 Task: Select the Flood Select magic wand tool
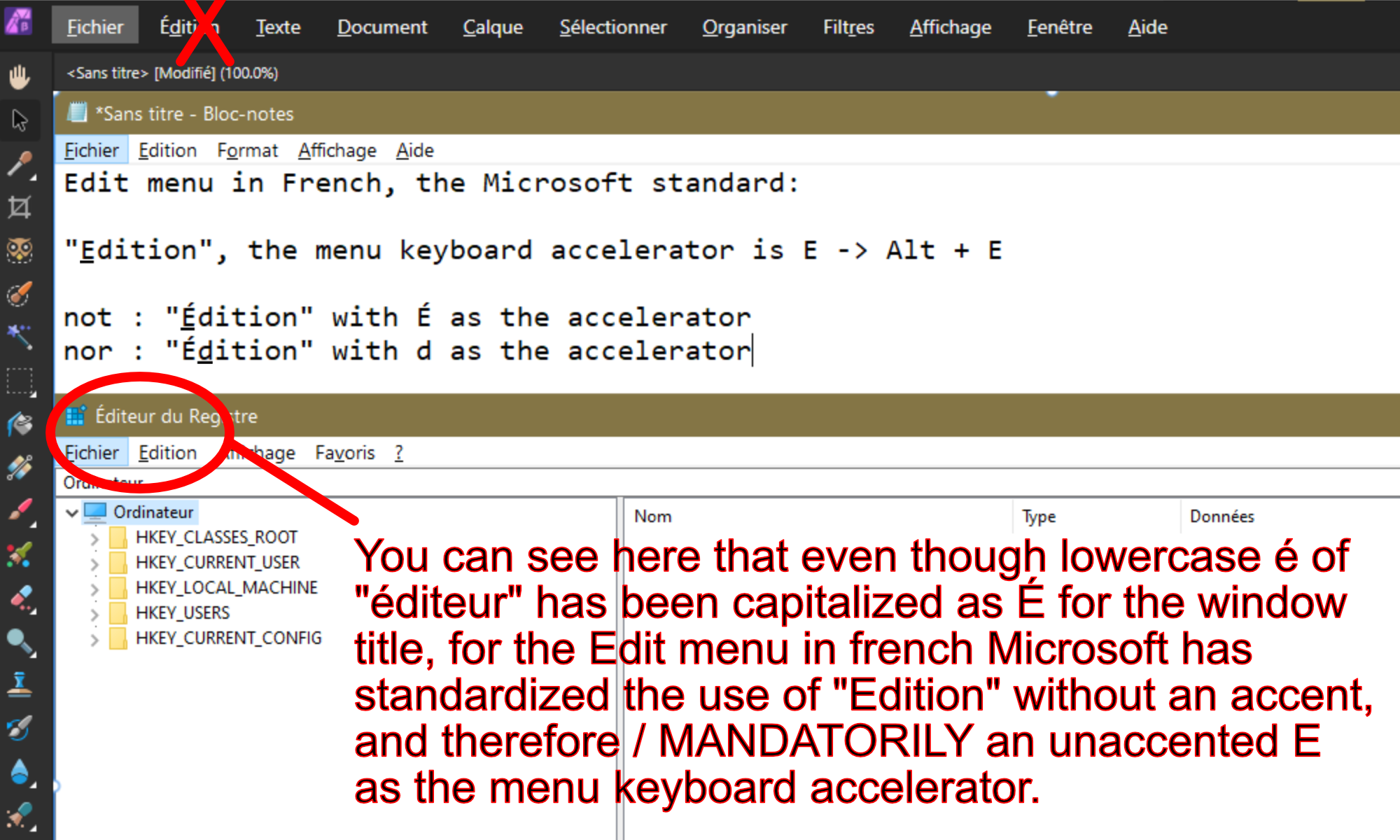[20, 337]
